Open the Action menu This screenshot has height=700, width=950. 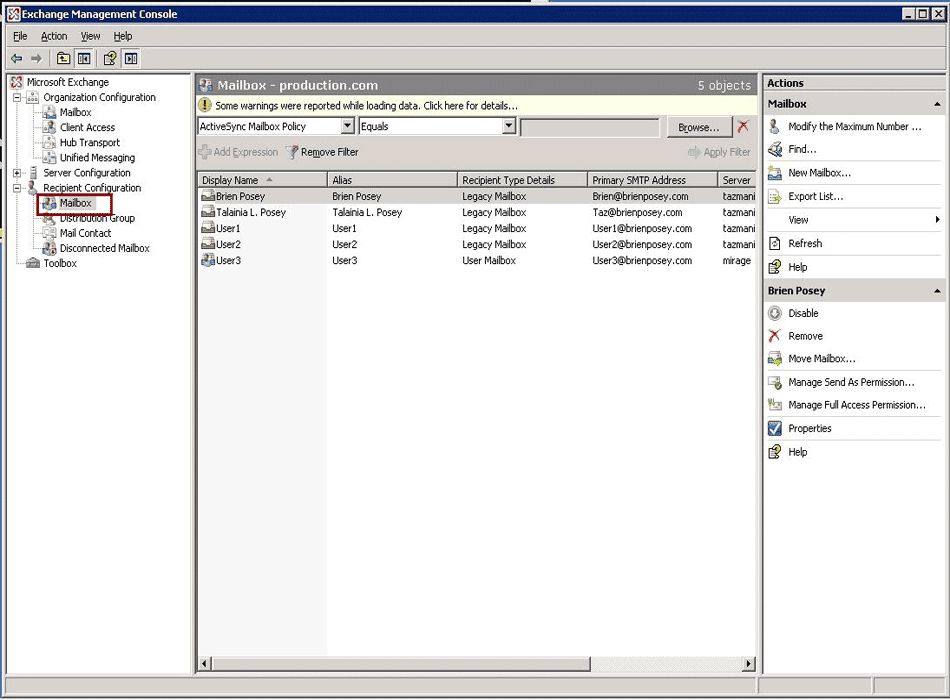tap(54, 36)
